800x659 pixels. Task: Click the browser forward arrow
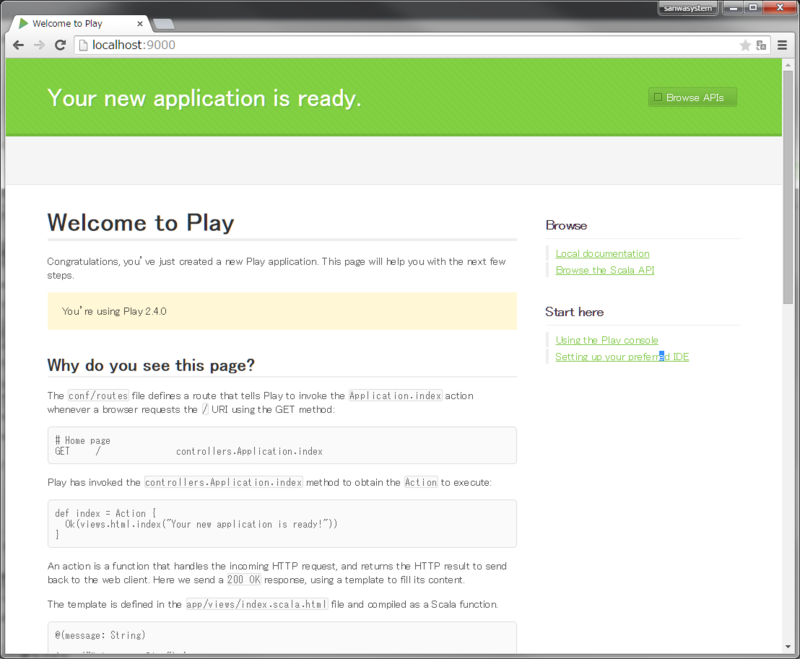39,45
